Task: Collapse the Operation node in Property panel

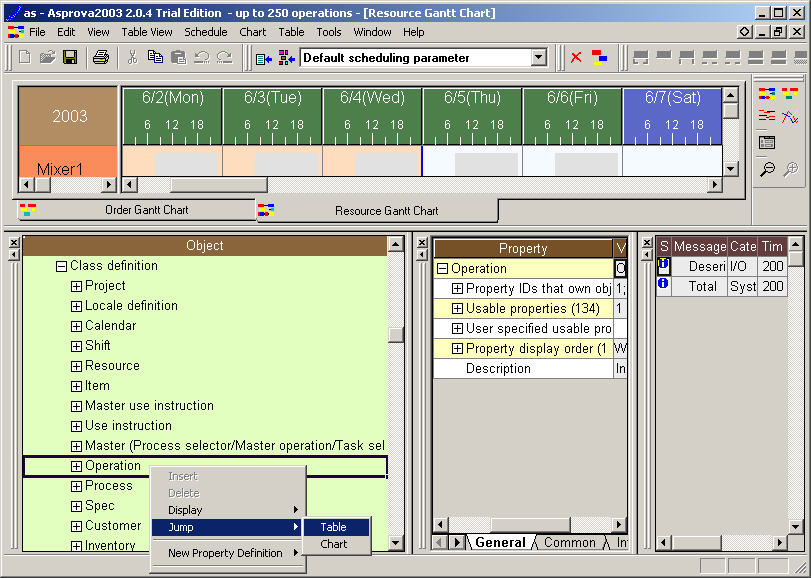Action: (x=442, y=269)
